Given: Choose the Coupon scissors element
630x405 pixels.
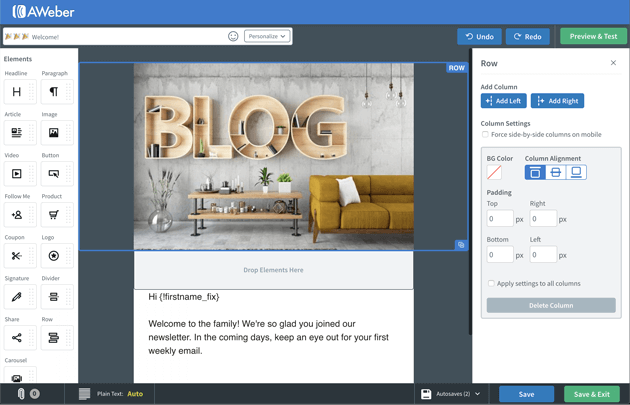Looking at the screenshot, I should pyautogui.click(x=17, y=256).
